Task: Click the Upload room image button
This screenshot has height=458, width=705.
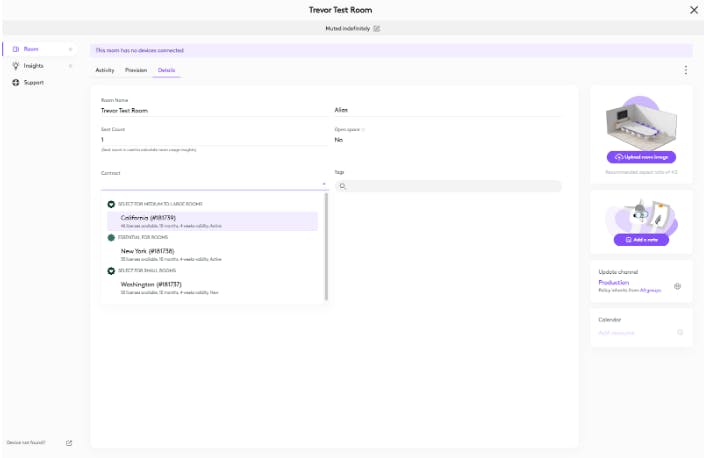Action: click(x=641, y=157)
